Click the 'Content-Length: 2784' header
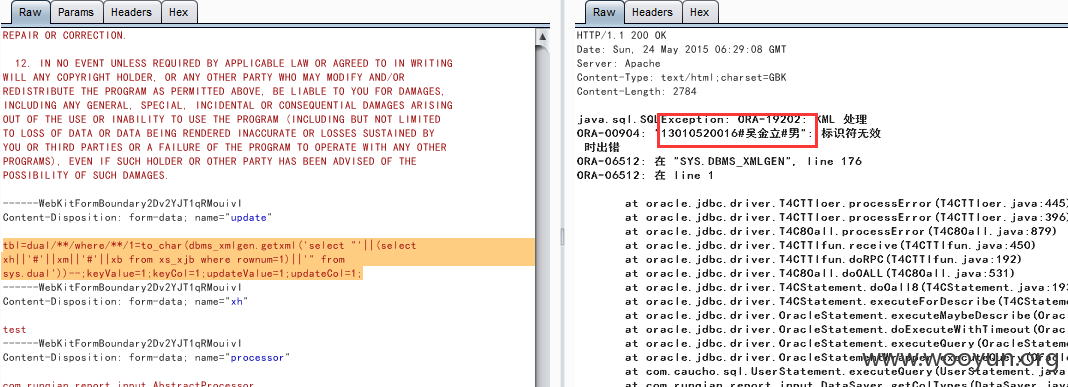 [636, 91]
